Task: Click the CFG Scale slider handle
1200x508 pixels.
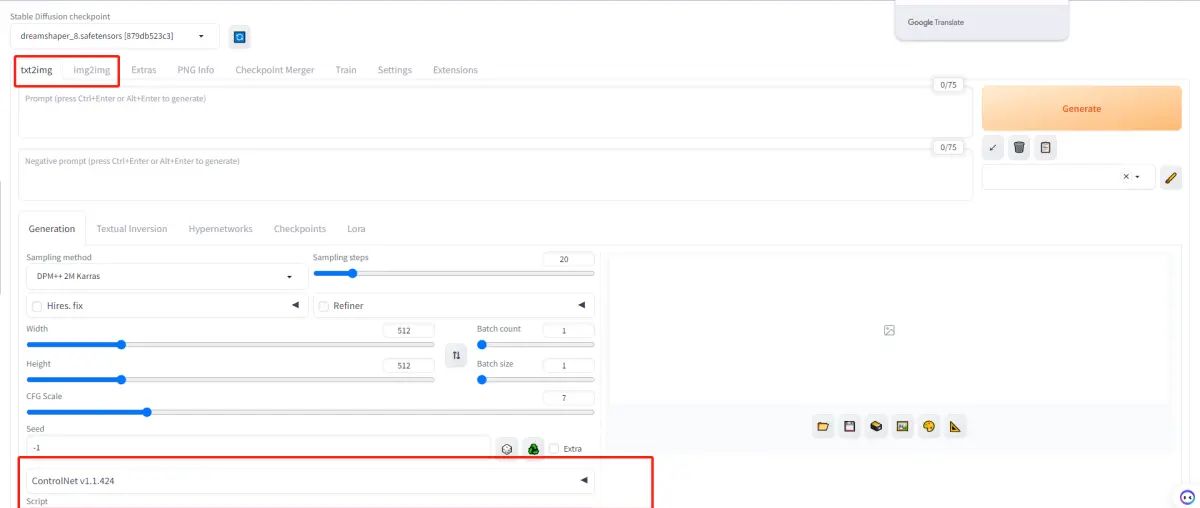Action: point(147,412)
